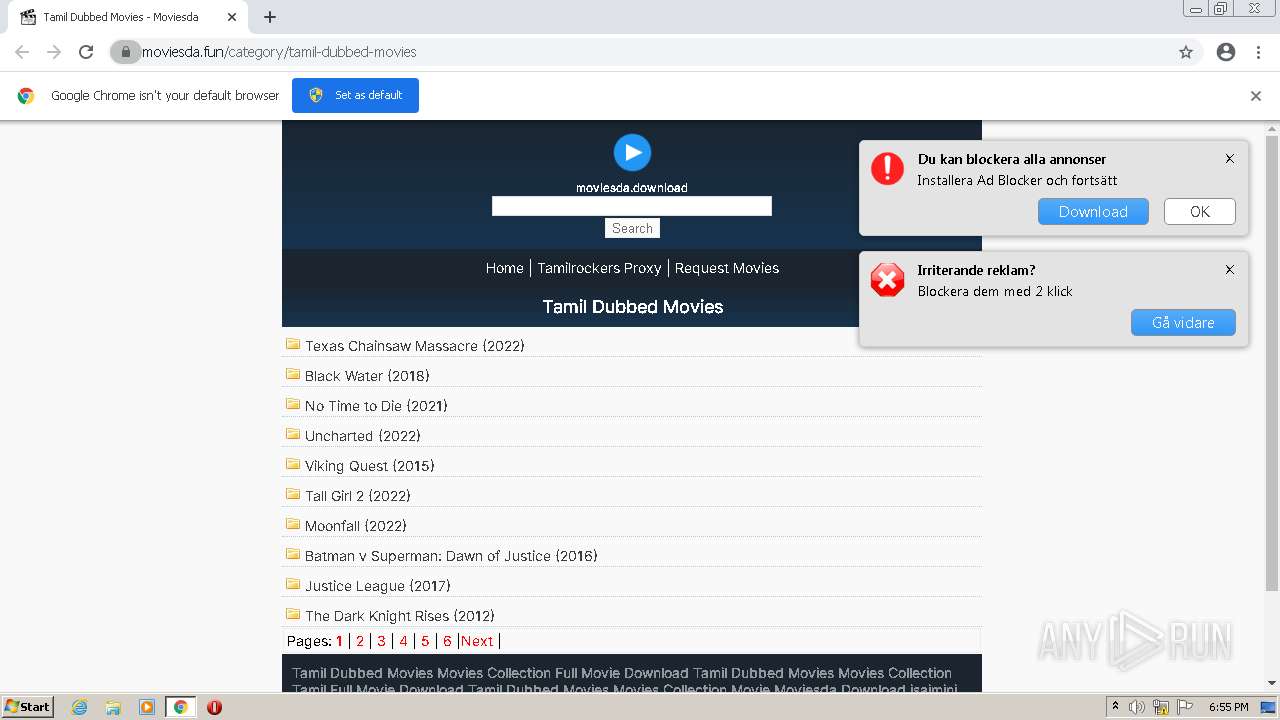The image size is (1280, 720).
Task: Click folder icon beside Uncharted (2022)
Action: coord(293,434)
